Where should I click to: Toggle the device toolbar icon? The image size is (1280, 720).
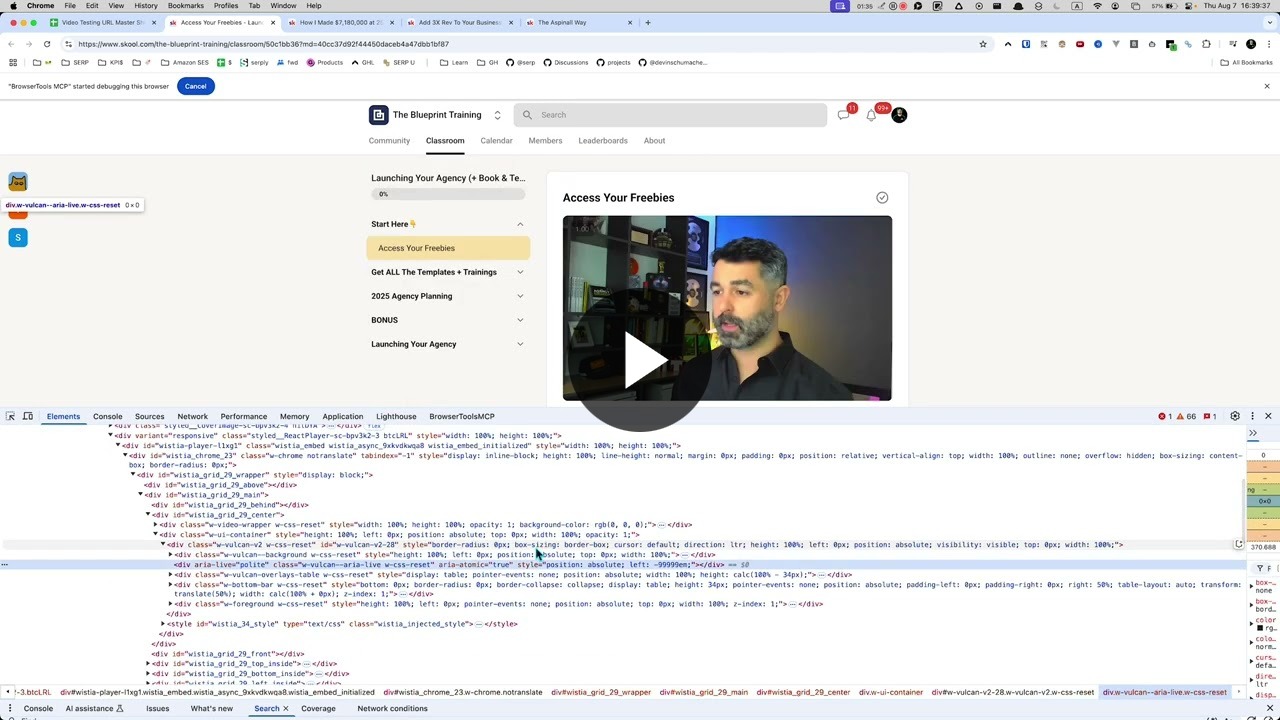click(28, 416)
